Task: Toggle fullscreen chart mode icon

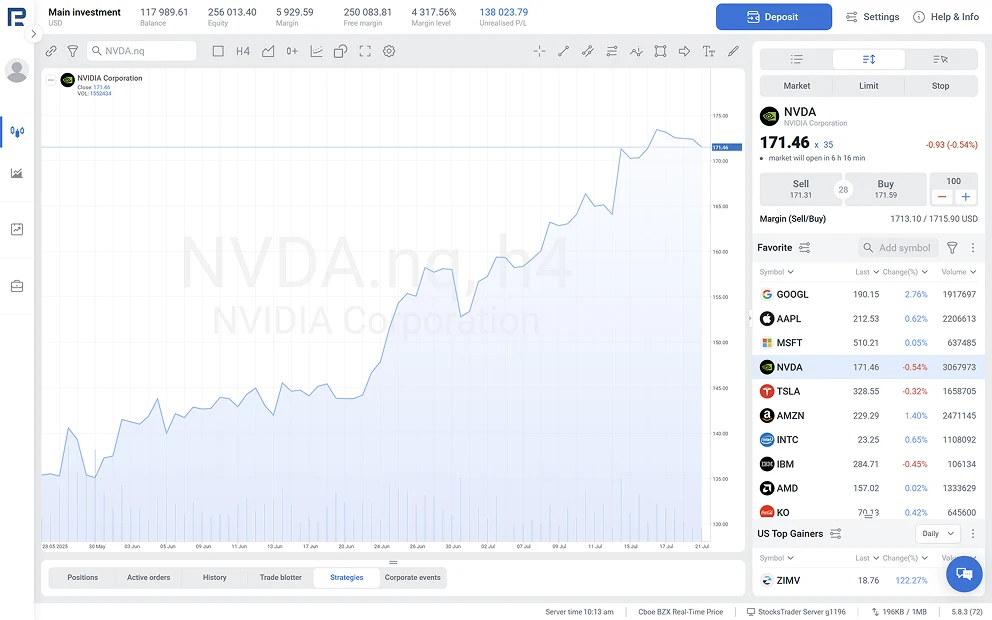Action: [x=365, y=51]
